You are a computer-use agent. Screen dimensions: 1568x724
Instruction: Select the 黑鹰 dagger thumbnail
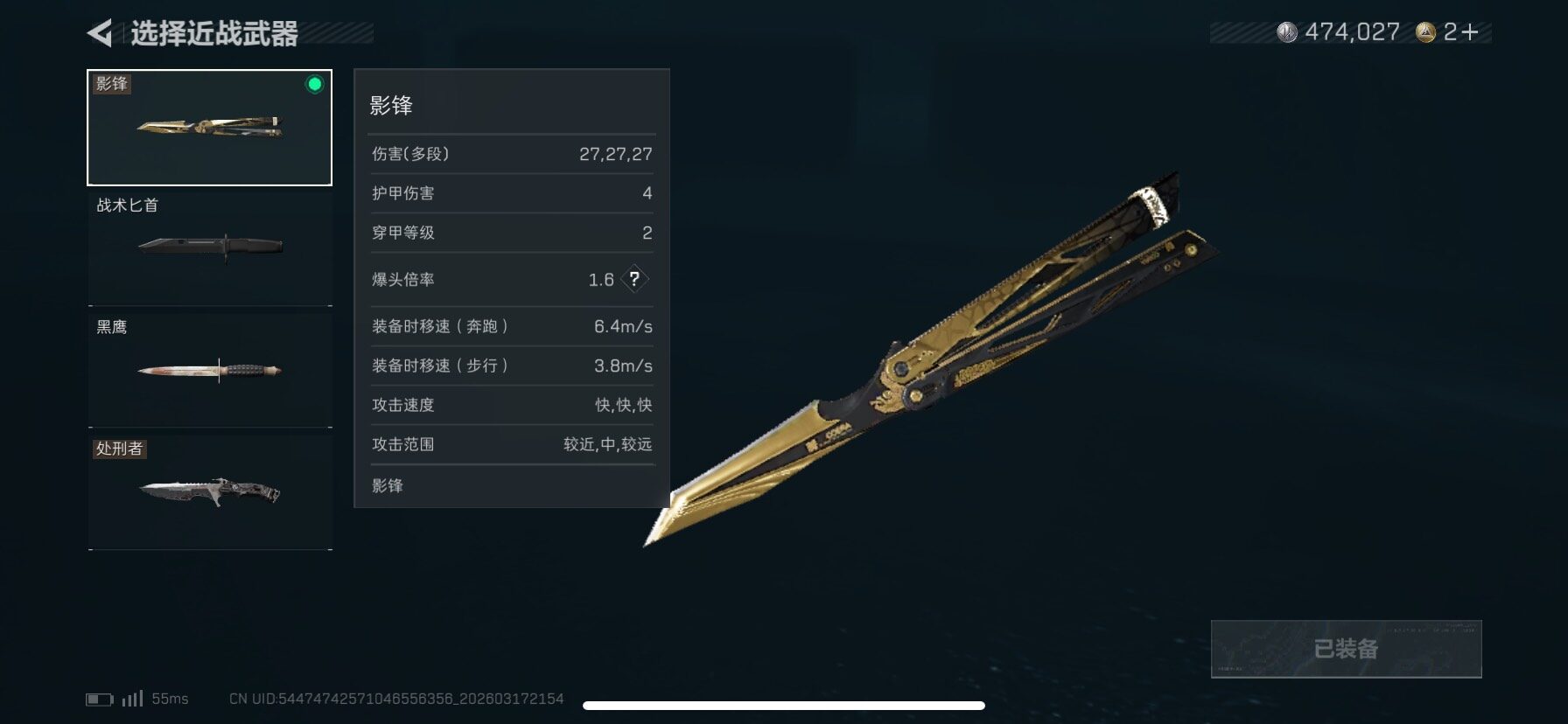pyautogui.click(x=210, y=371)
